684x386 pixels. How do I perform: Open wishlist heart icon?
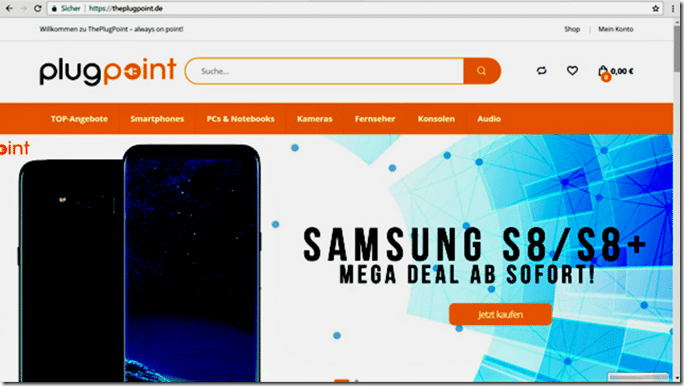click(572, 70)
